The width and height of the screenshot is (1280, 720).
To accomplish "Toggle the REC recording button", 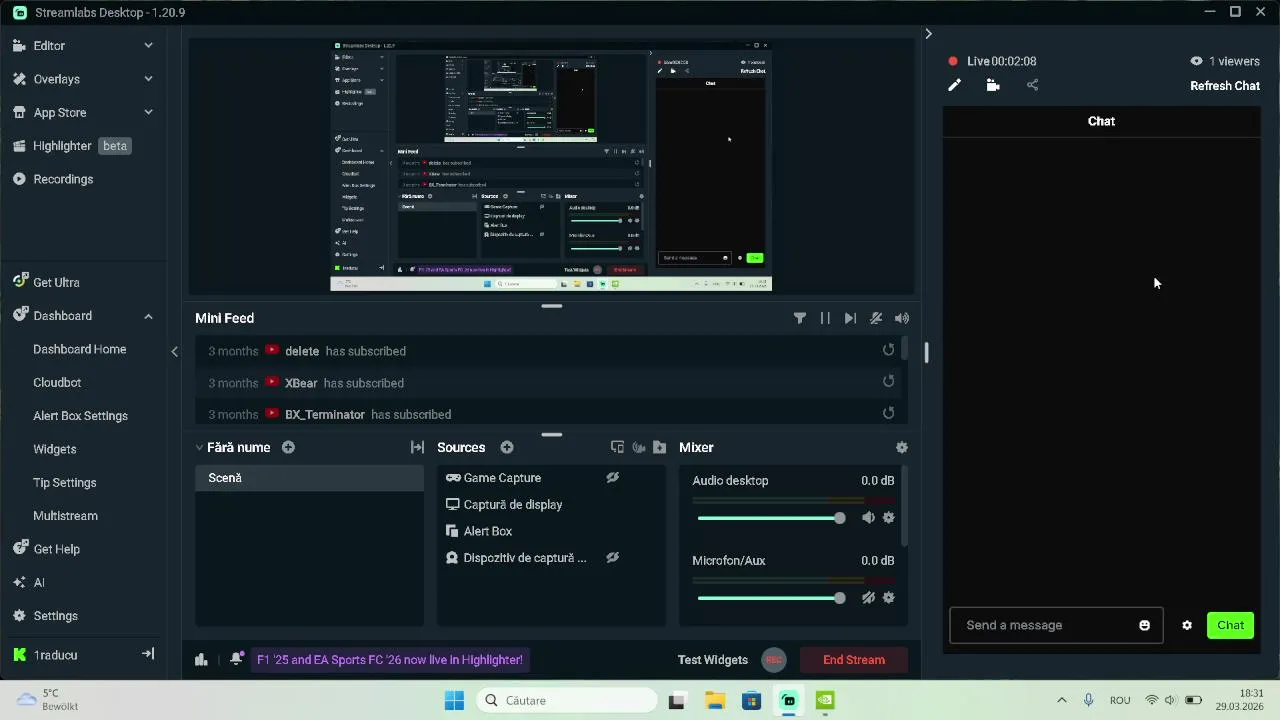I will (773, 660).
